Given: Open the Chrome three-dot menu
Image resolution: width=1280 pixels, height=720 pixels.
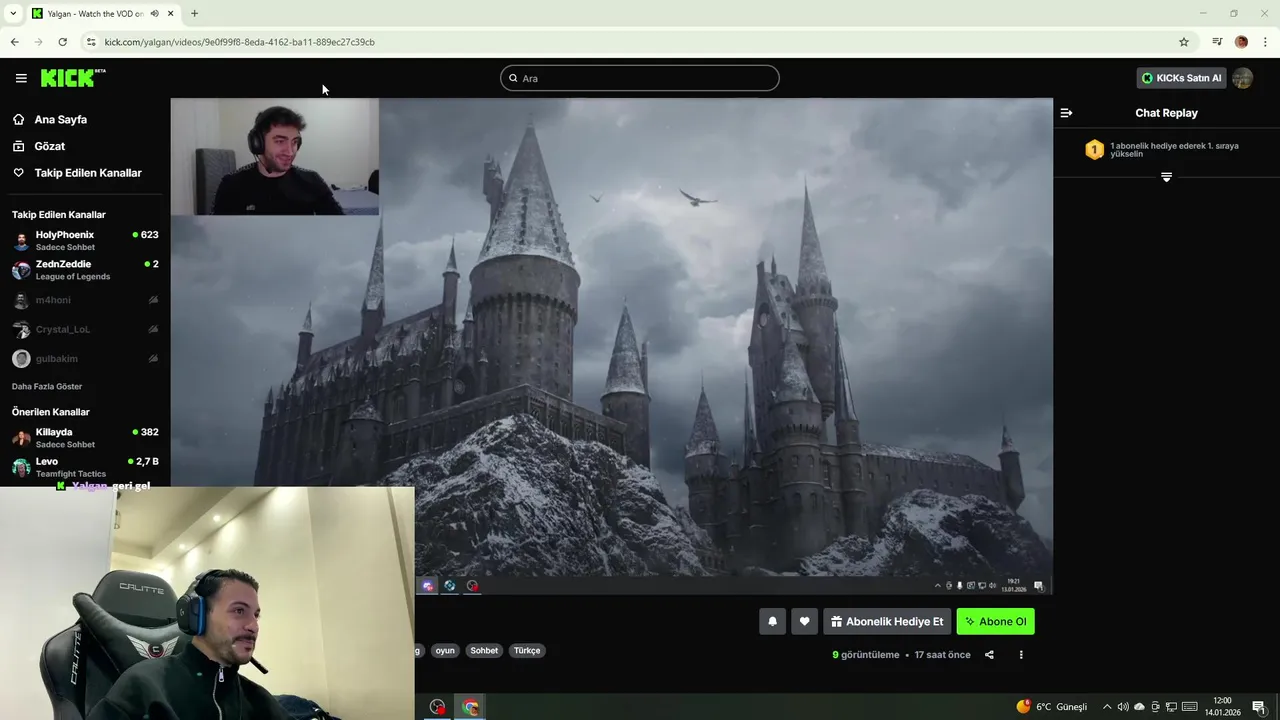Looking at the screenshot, I should [x=1265, y=42].
